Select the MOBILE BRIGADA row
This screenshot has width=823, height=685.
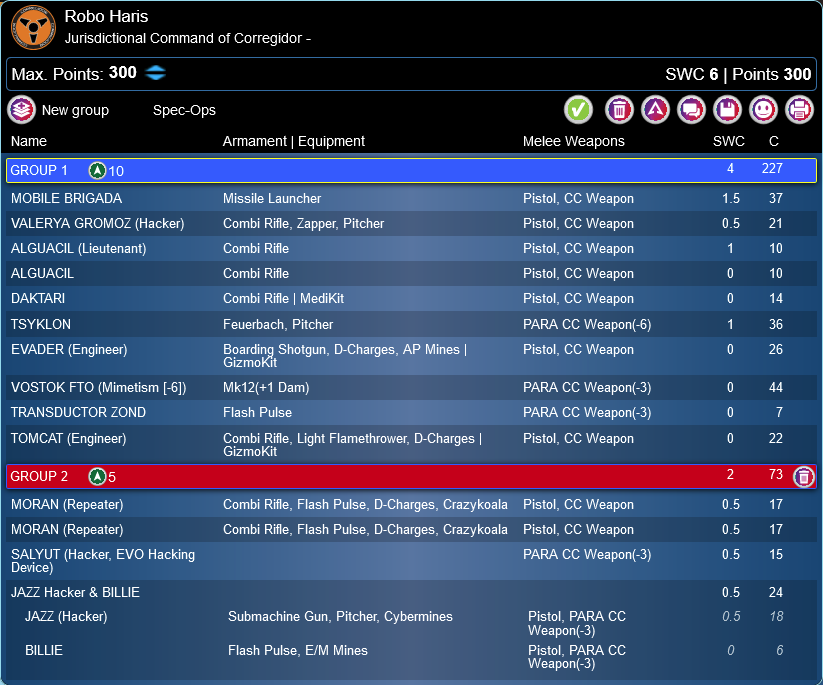(412, 198)
